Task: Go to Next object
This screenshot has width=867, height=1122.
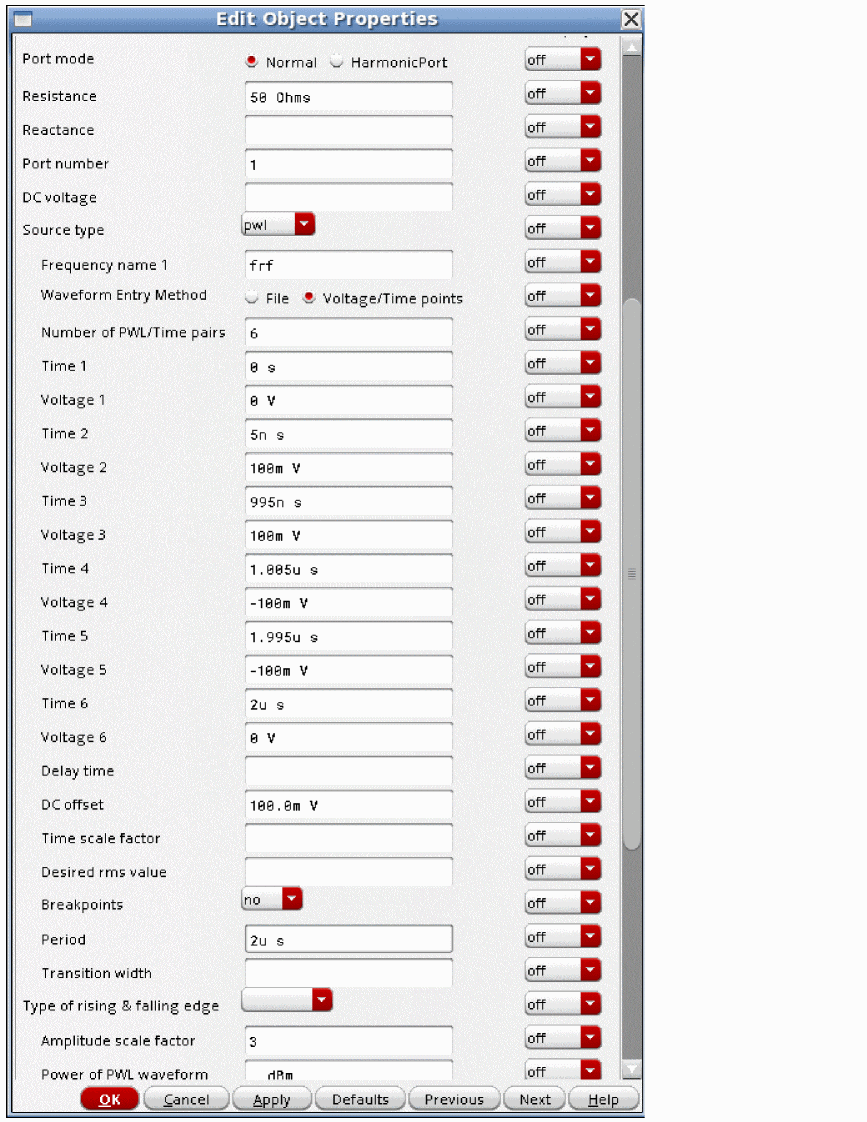Action: 534,1099
